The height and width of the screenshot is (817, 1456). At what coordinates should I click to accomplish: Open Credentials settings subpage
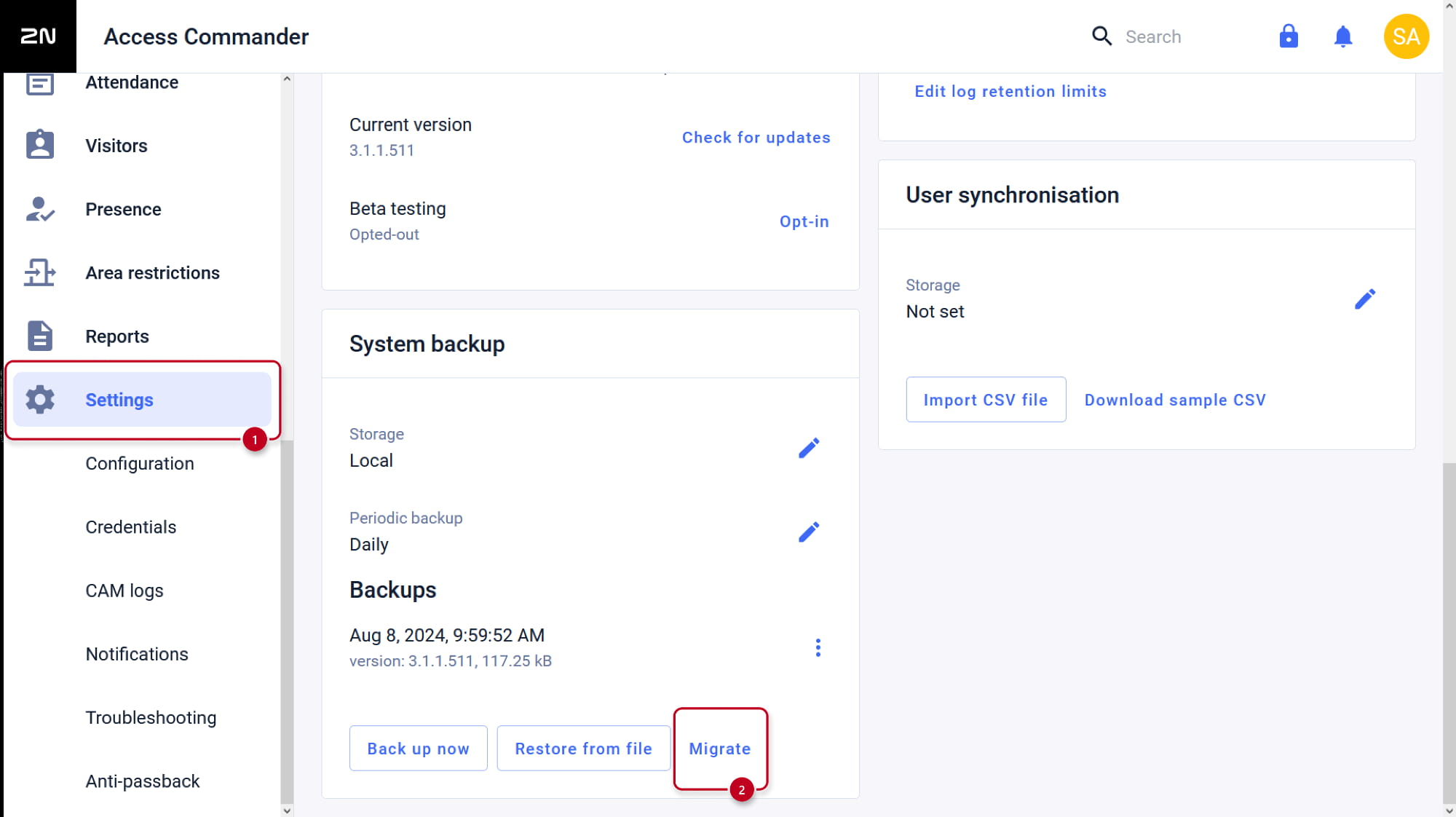[x=131, y=526]
